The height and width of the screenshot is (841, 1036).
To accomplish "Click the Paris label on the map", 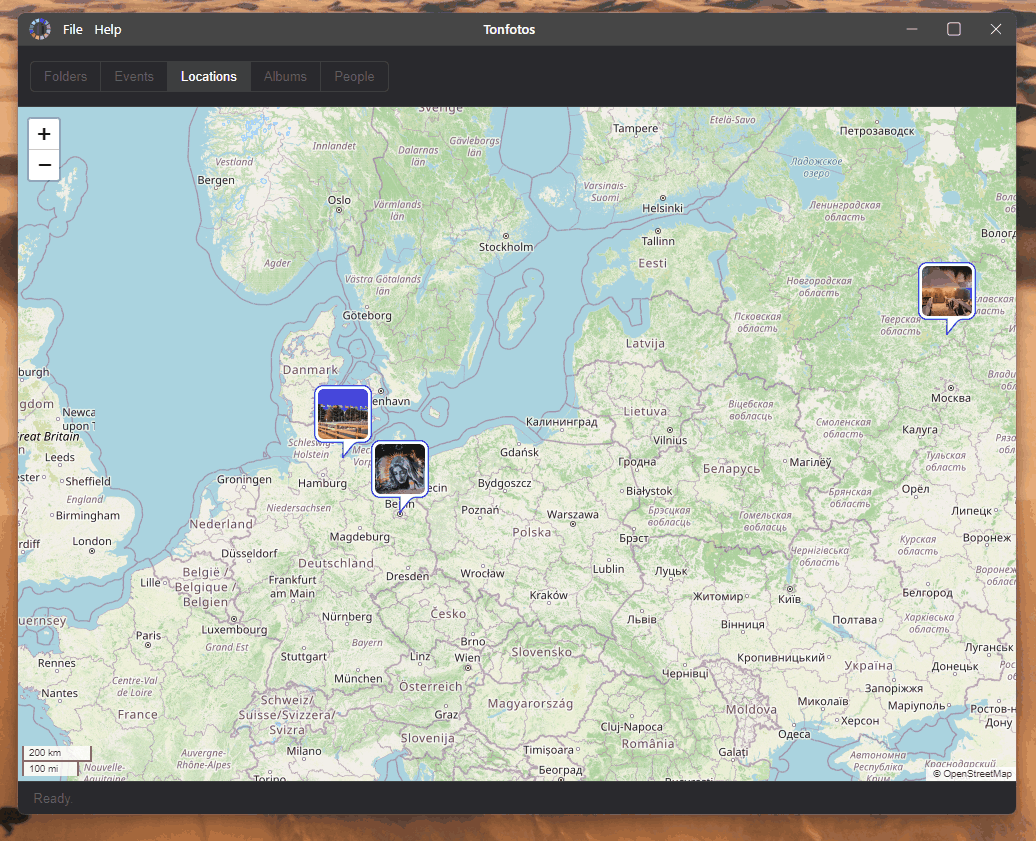I will (148, 636).
